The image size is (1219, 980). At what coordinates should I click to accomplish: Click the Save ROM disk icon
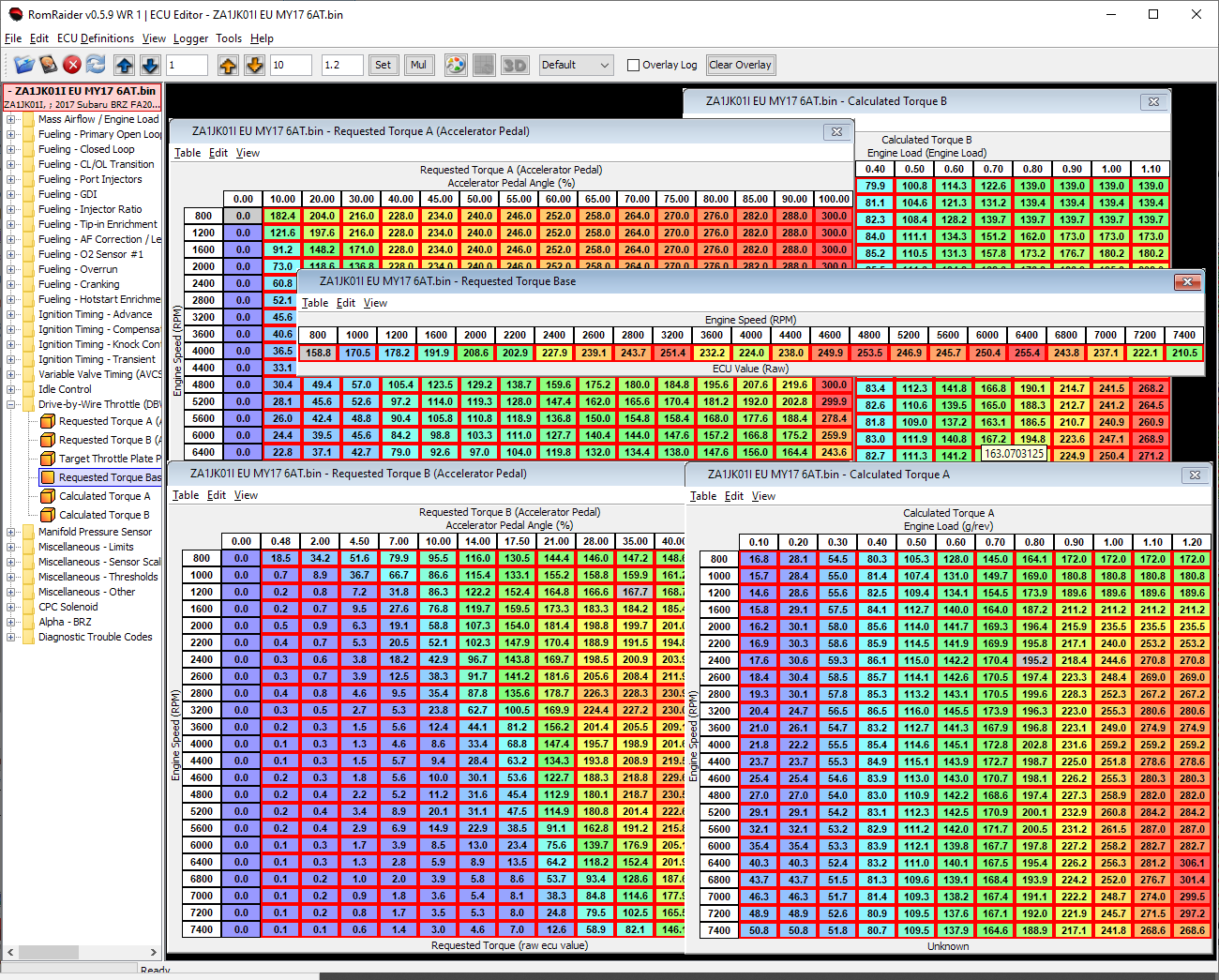pos(48,65)
